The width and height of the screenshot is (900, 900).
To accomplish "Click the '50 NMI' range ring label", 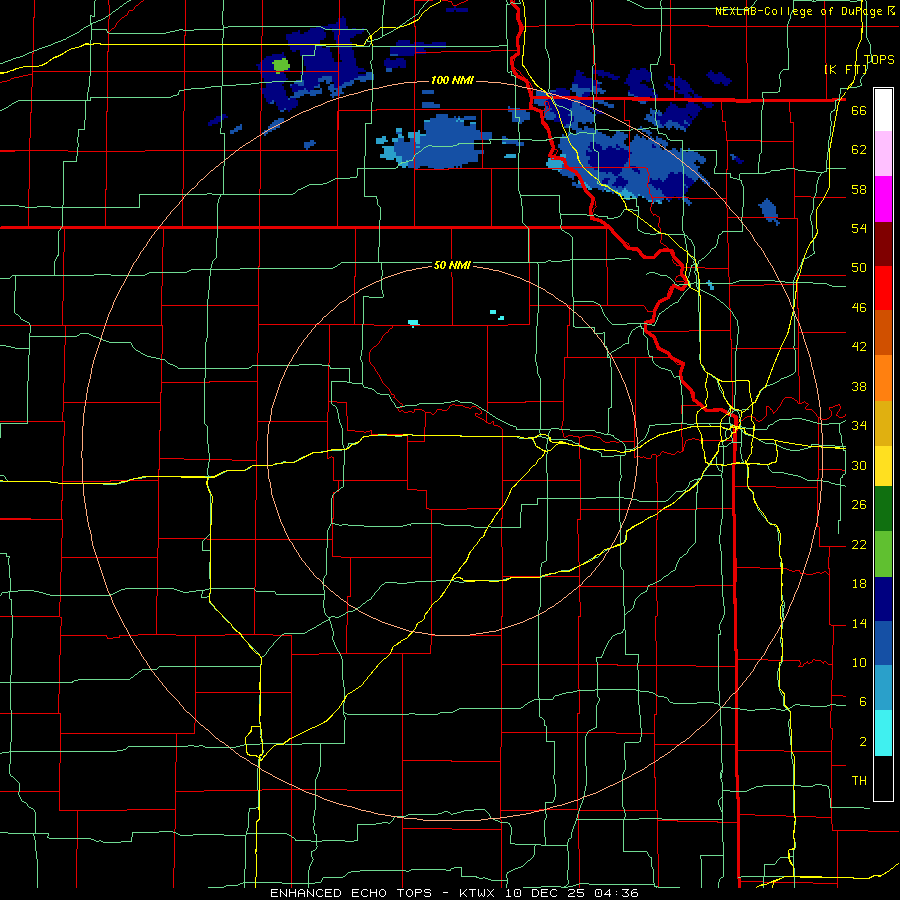I will point(452,265).
